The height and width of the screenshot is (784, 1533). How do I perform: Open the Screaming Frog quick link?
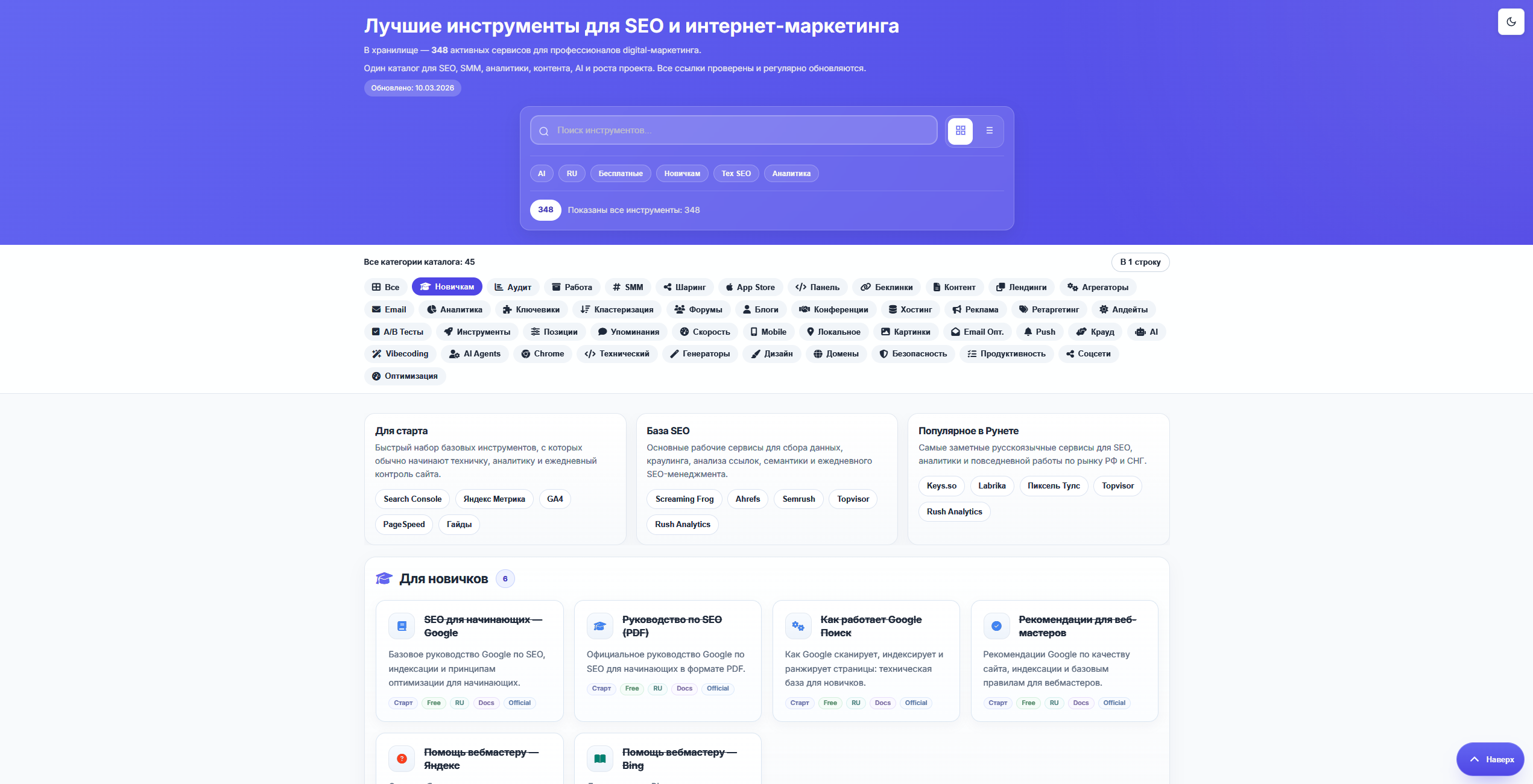(x=684, y=499)
